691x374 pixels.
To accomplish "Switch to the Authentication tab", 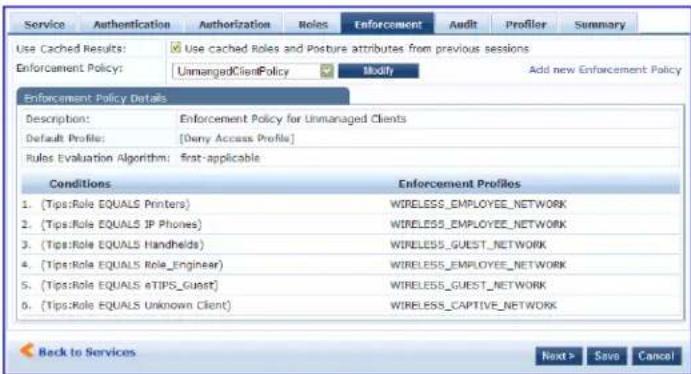I will [132, 25].
